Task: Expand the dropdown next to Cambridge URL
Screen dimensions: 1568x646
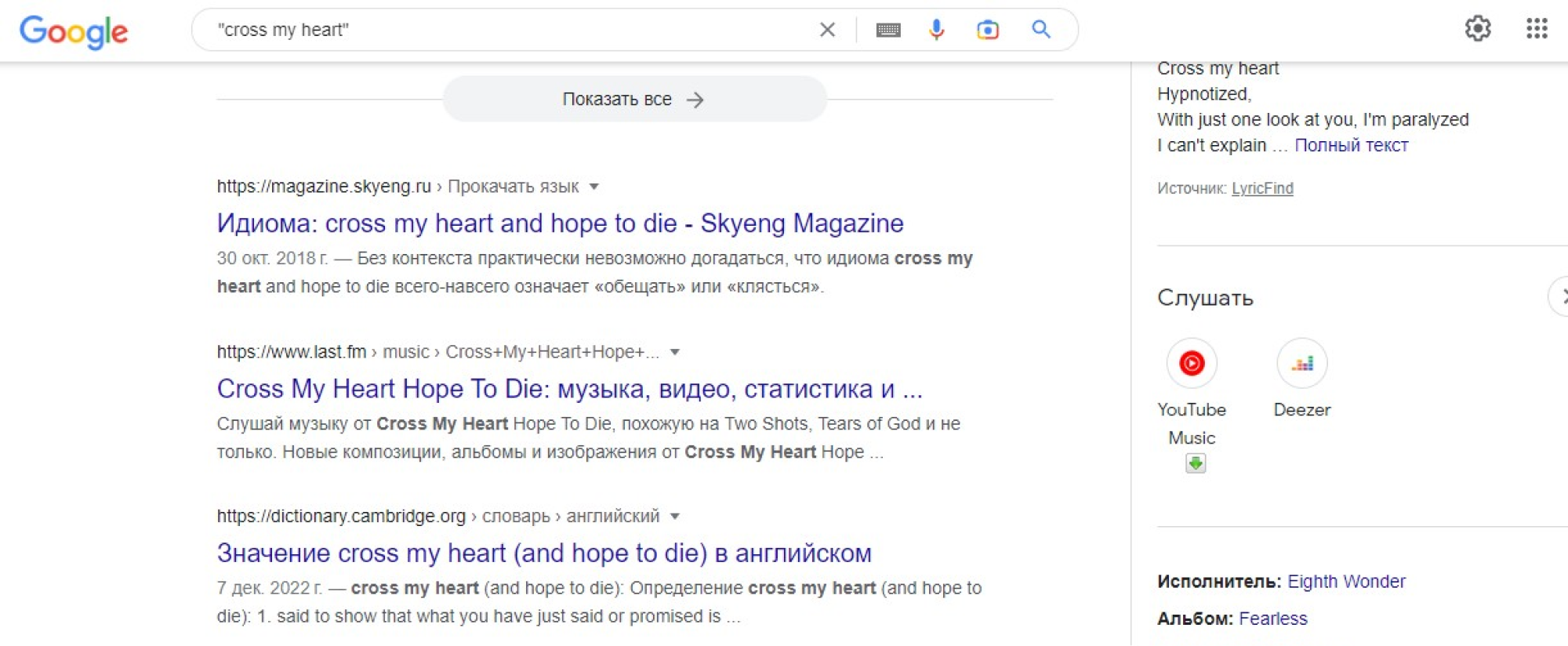Action: point(674,517)
